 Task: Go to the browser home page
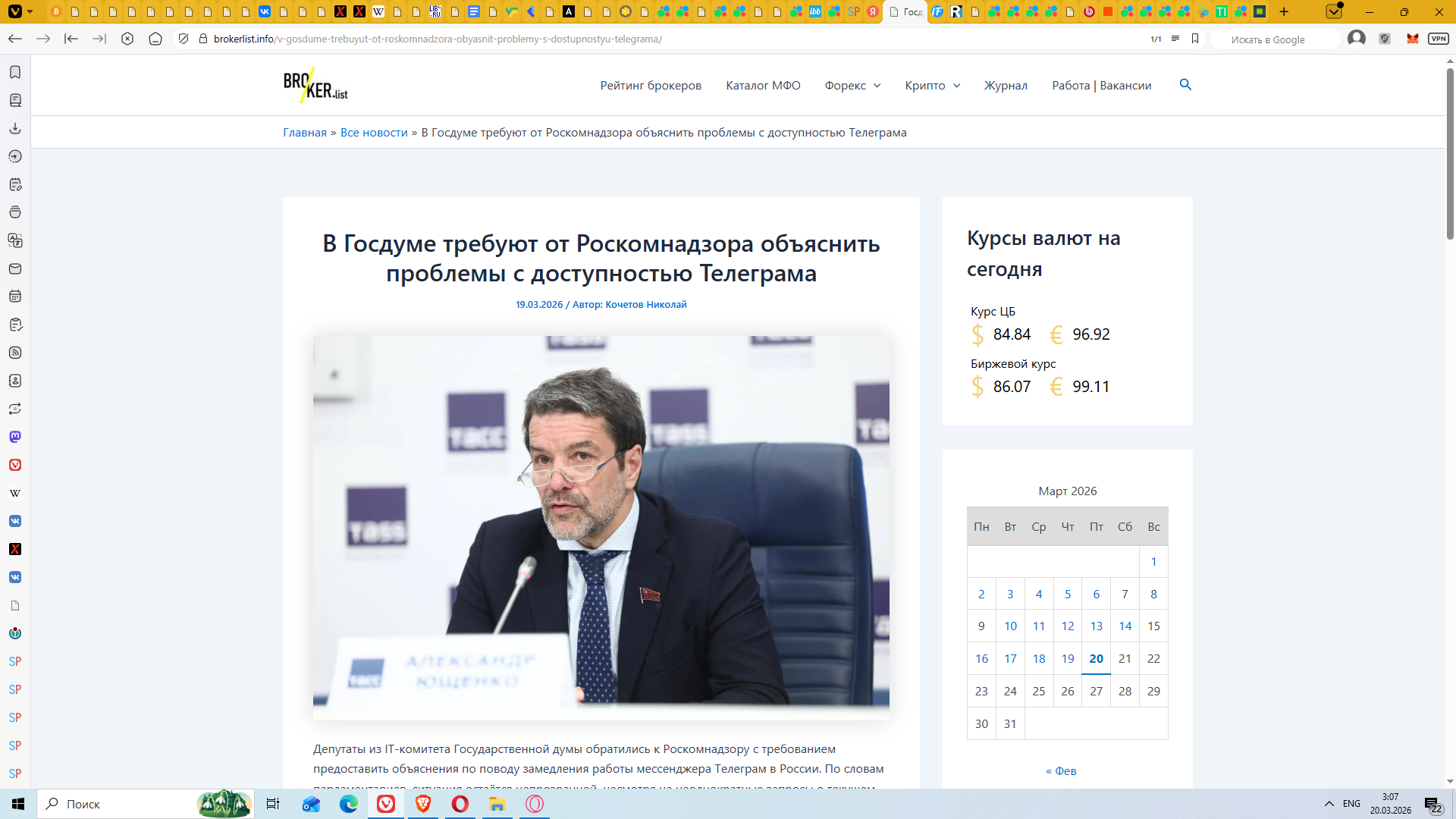(x=155, y=39)
